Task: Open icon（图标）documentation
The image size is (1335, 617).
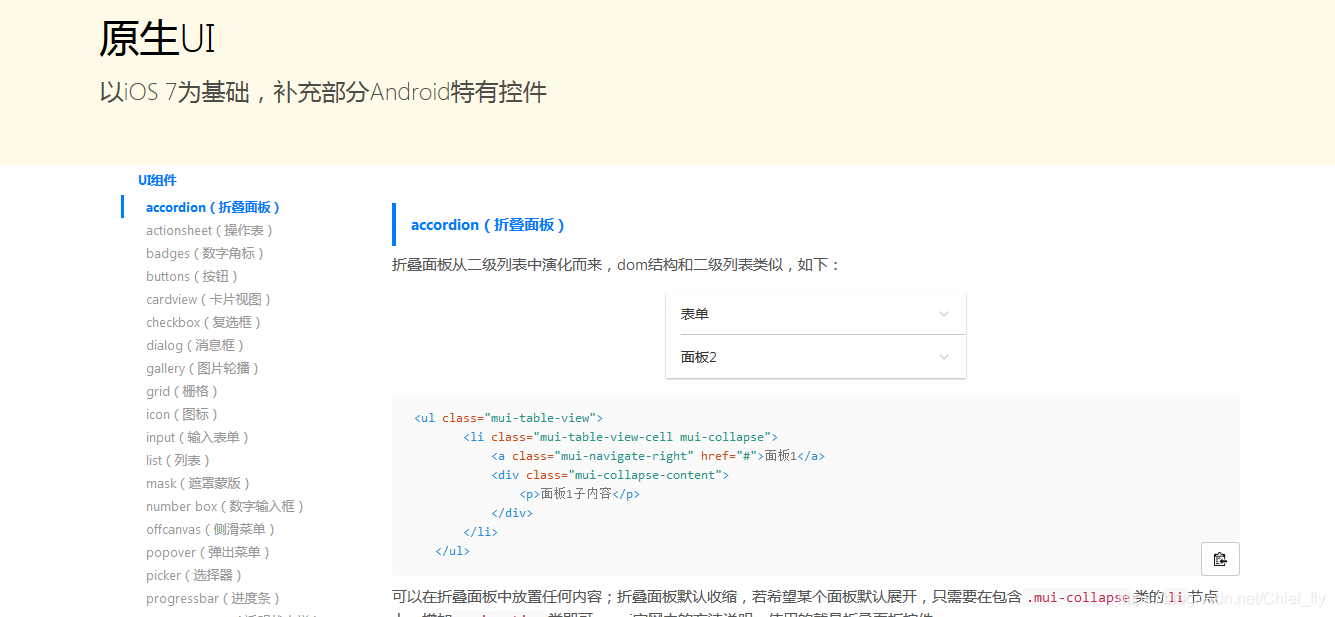Action: point(182,414)
